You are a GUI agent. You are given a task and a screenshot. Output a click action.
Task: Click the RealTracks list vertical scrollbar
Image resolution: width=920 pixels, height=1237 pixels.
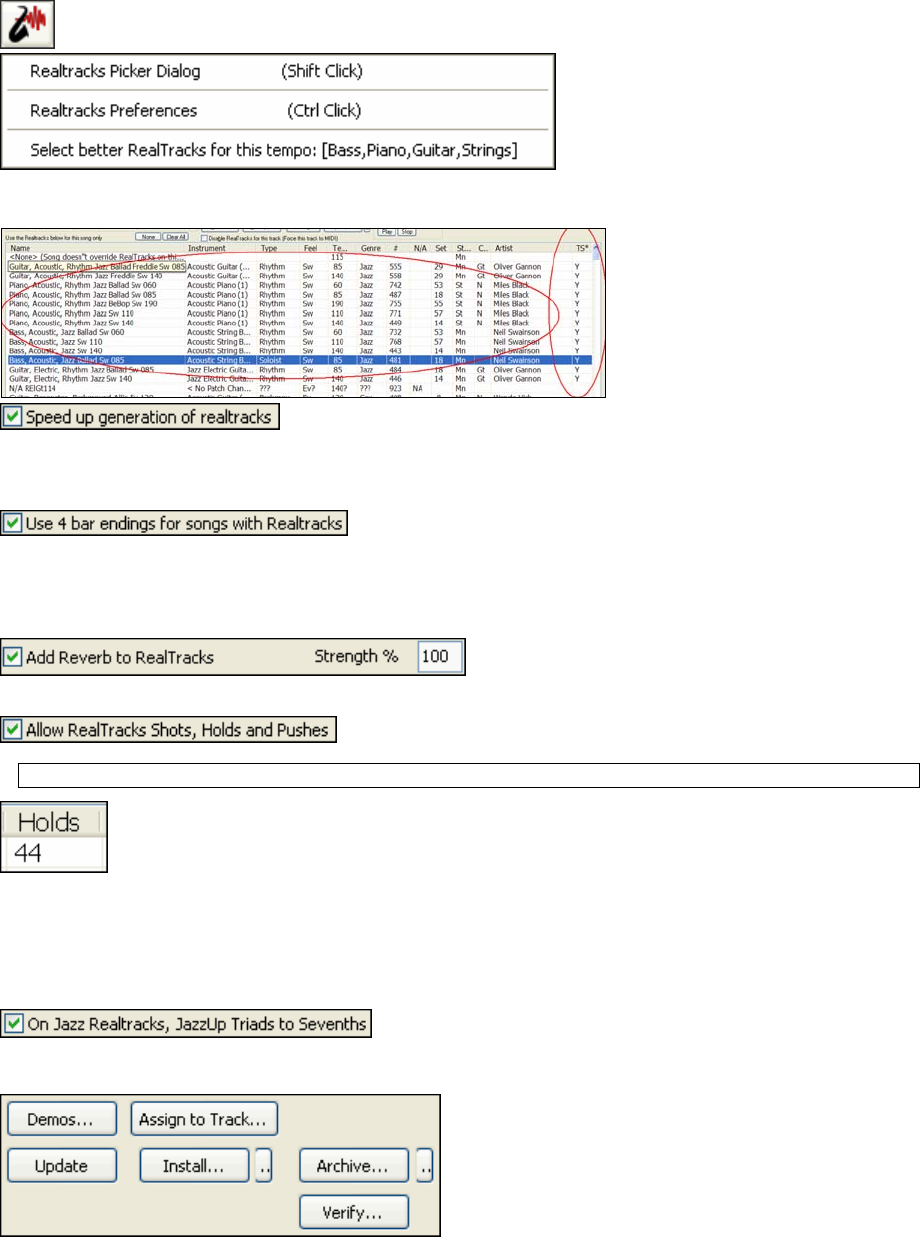598,320
